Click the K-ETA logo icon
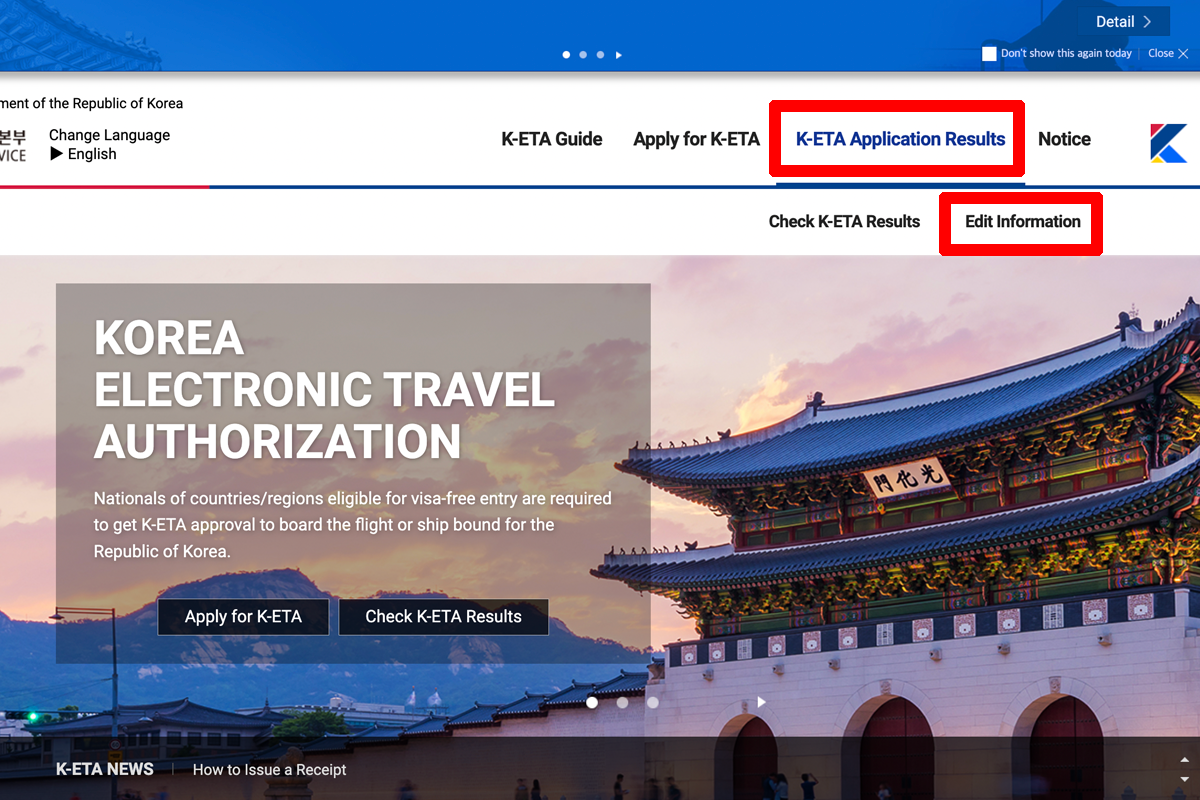 1168,143
